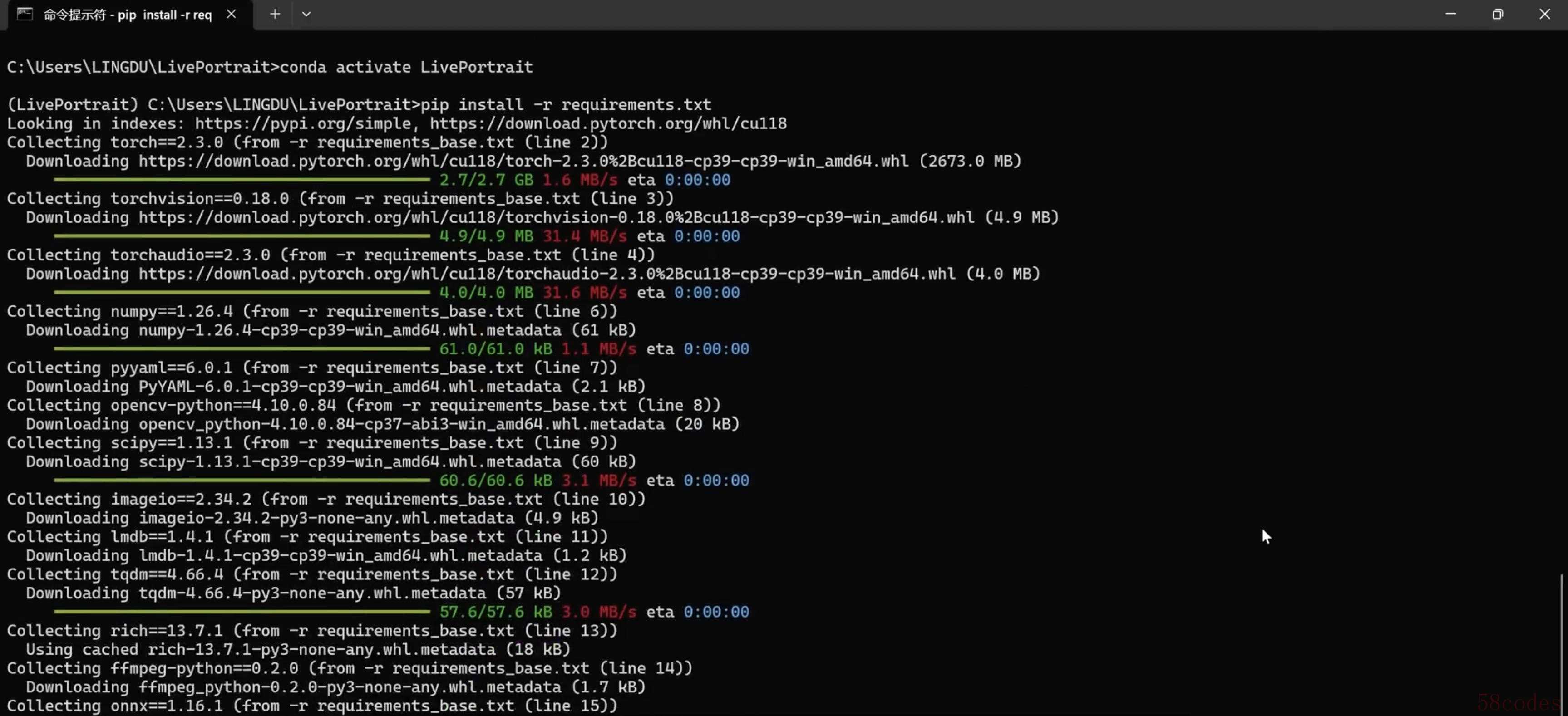Open a new terminal tab

(275, 14)
